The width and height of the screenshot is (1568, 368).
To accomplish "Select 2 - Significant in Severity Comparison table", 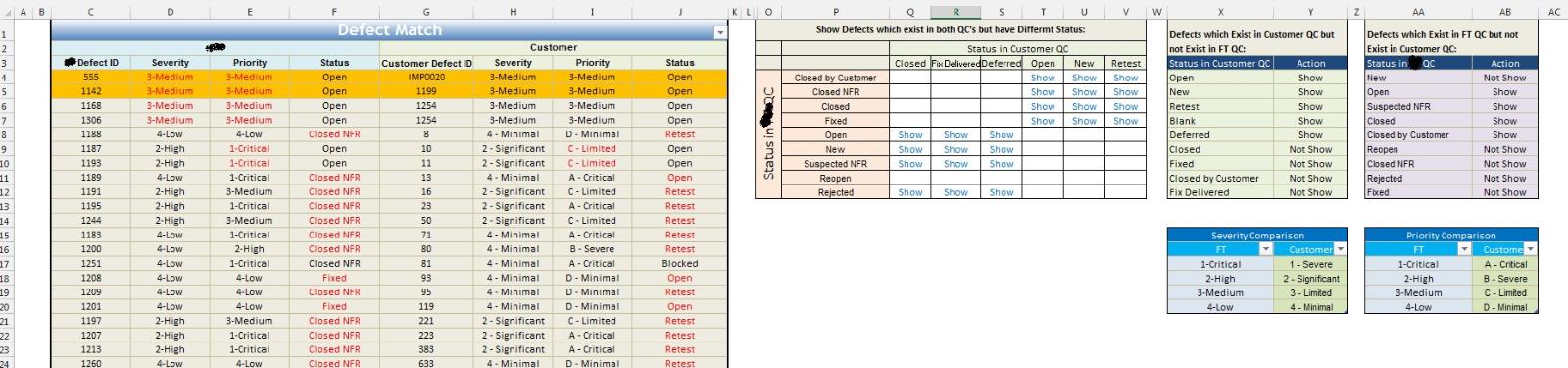I will click(1311, 279).
